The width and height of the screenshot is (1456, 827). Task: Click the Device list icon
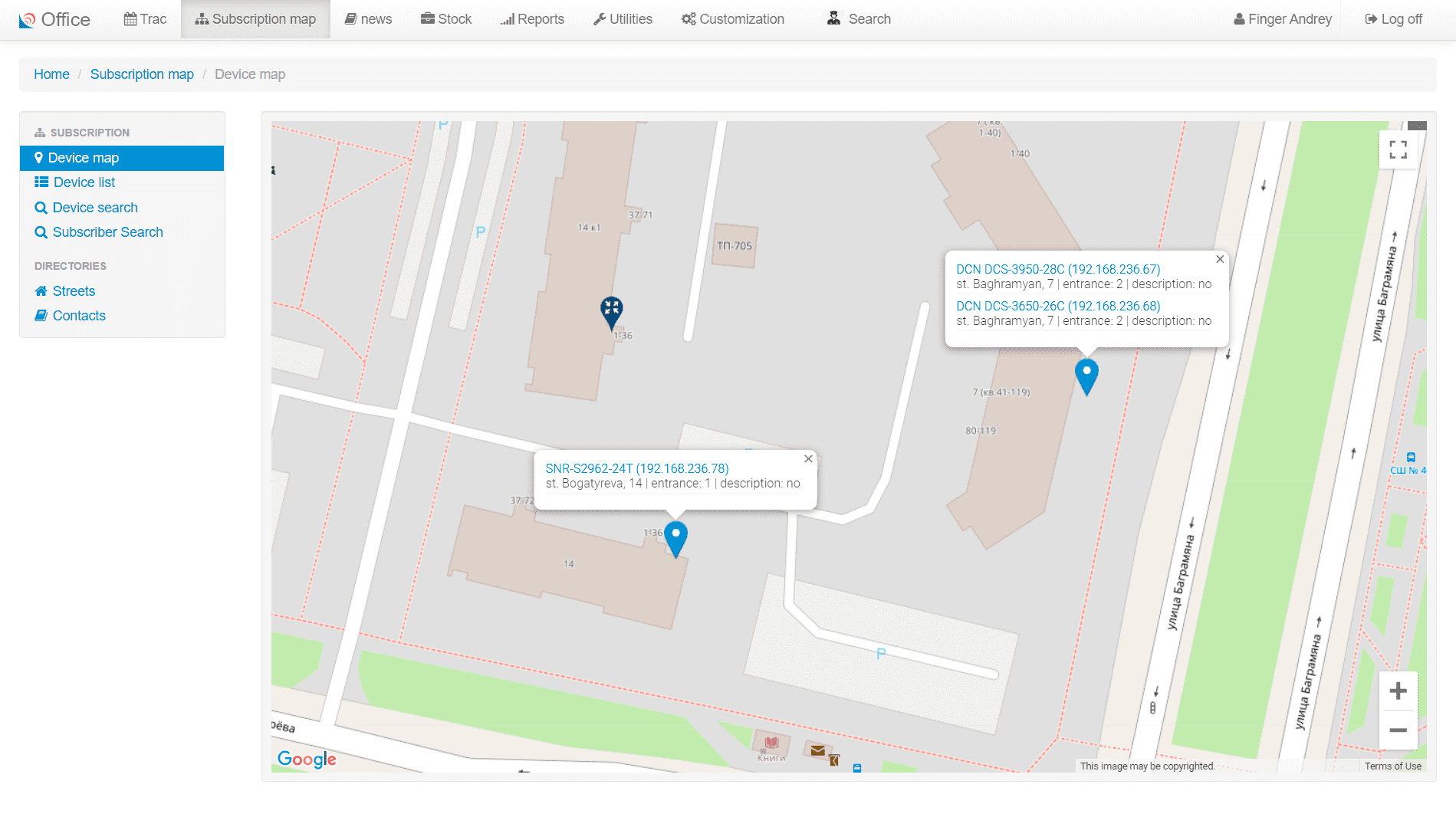click(x=41, y=182)
